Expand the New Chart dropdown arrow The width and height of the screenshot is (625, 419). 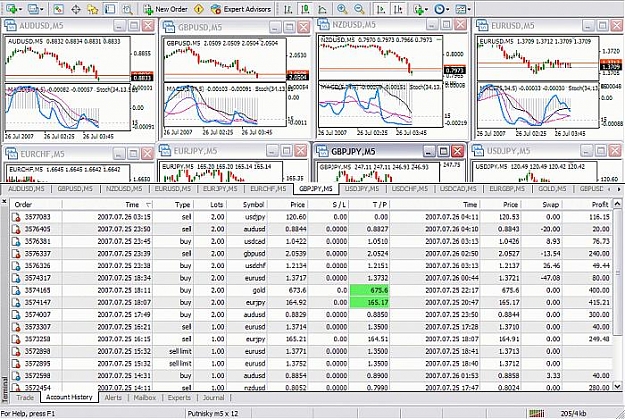pyautogui.click(x=20, y=9)
